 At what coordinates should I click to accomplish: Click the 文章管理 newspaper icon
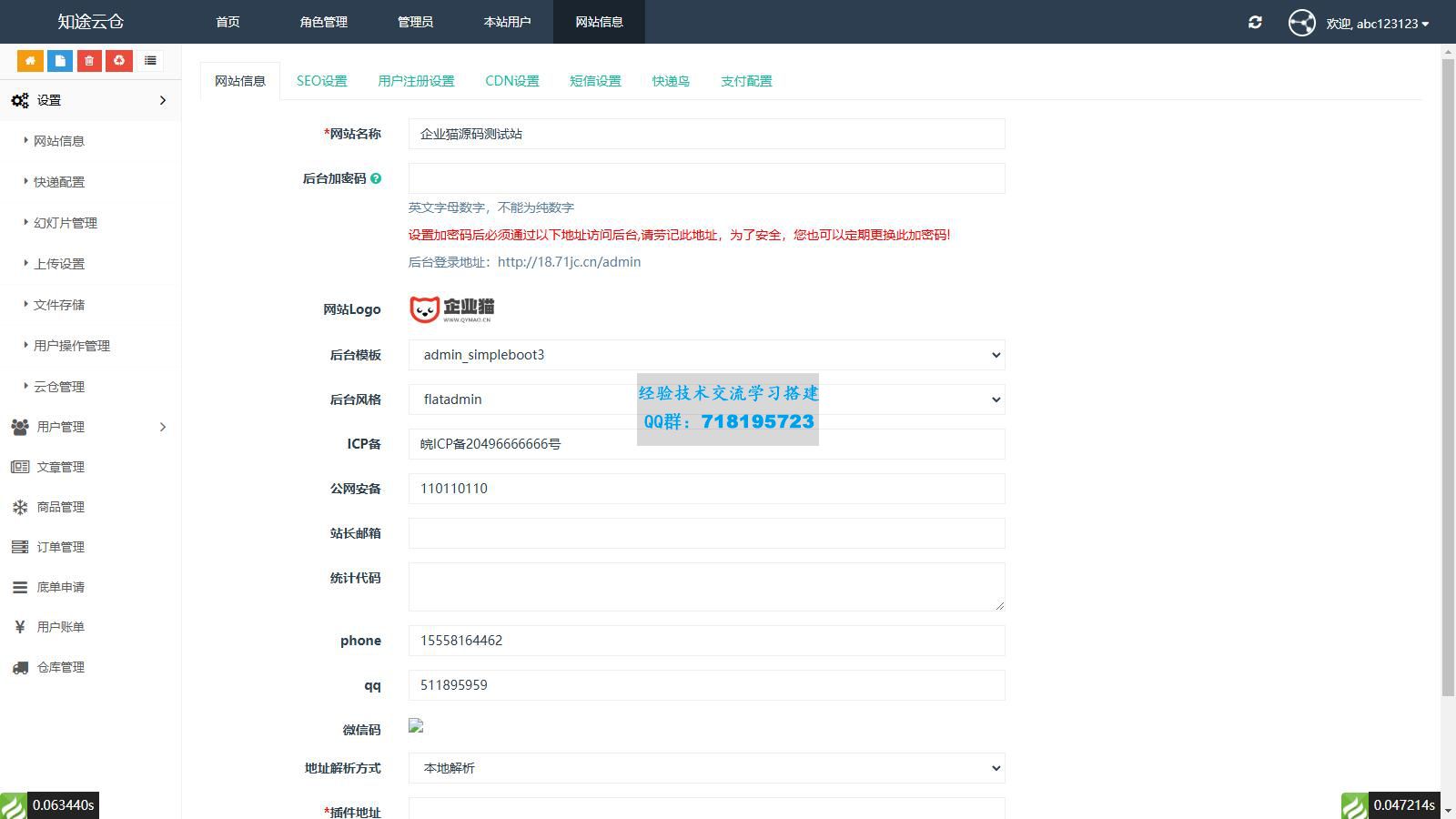20,467
